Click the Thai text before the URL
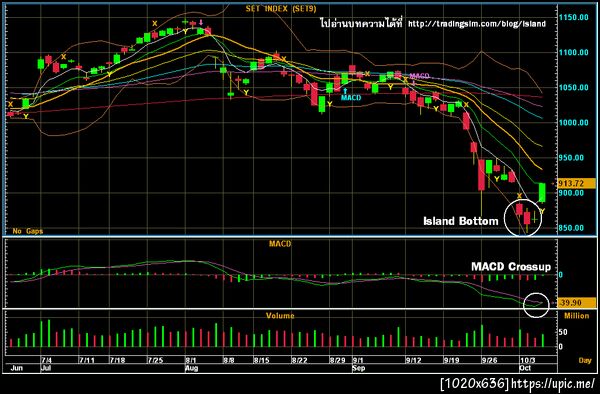The image size is (600, 394). click(361, 23)
